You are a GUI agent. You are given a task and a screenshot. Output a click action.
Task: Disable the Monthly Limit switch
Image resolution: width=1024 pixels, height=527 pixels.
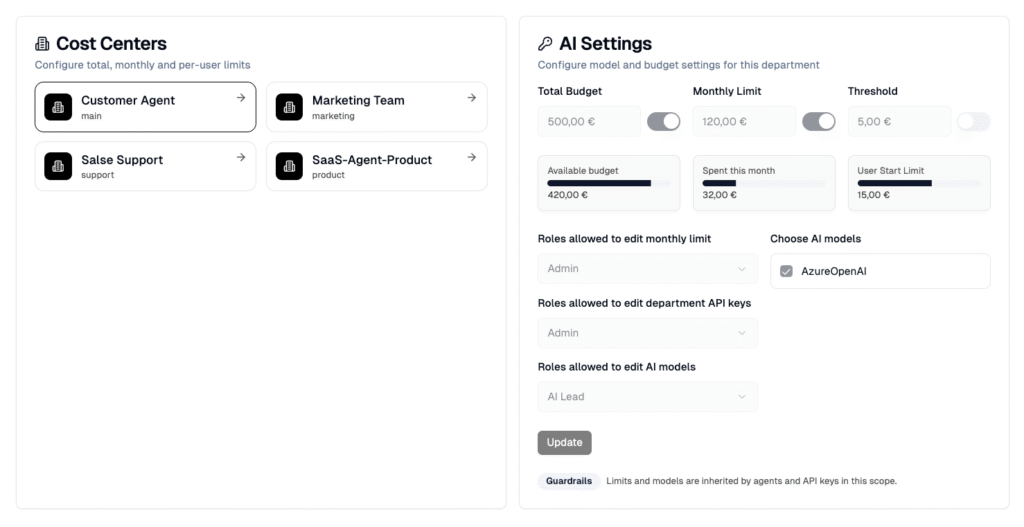tap(818, 122)
